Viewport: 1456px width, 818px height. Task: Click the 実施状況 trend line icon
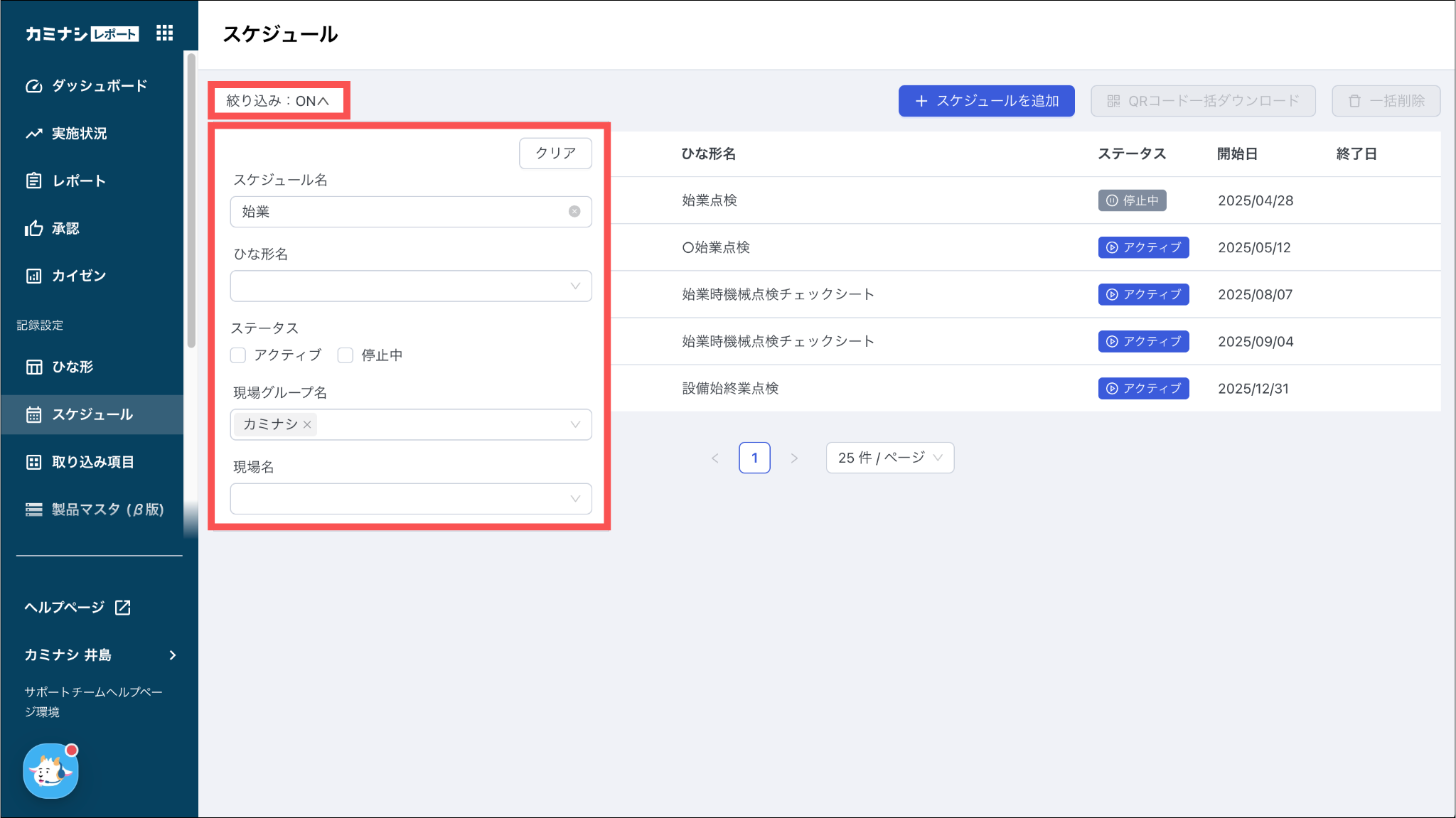click(x=33, y=134)
